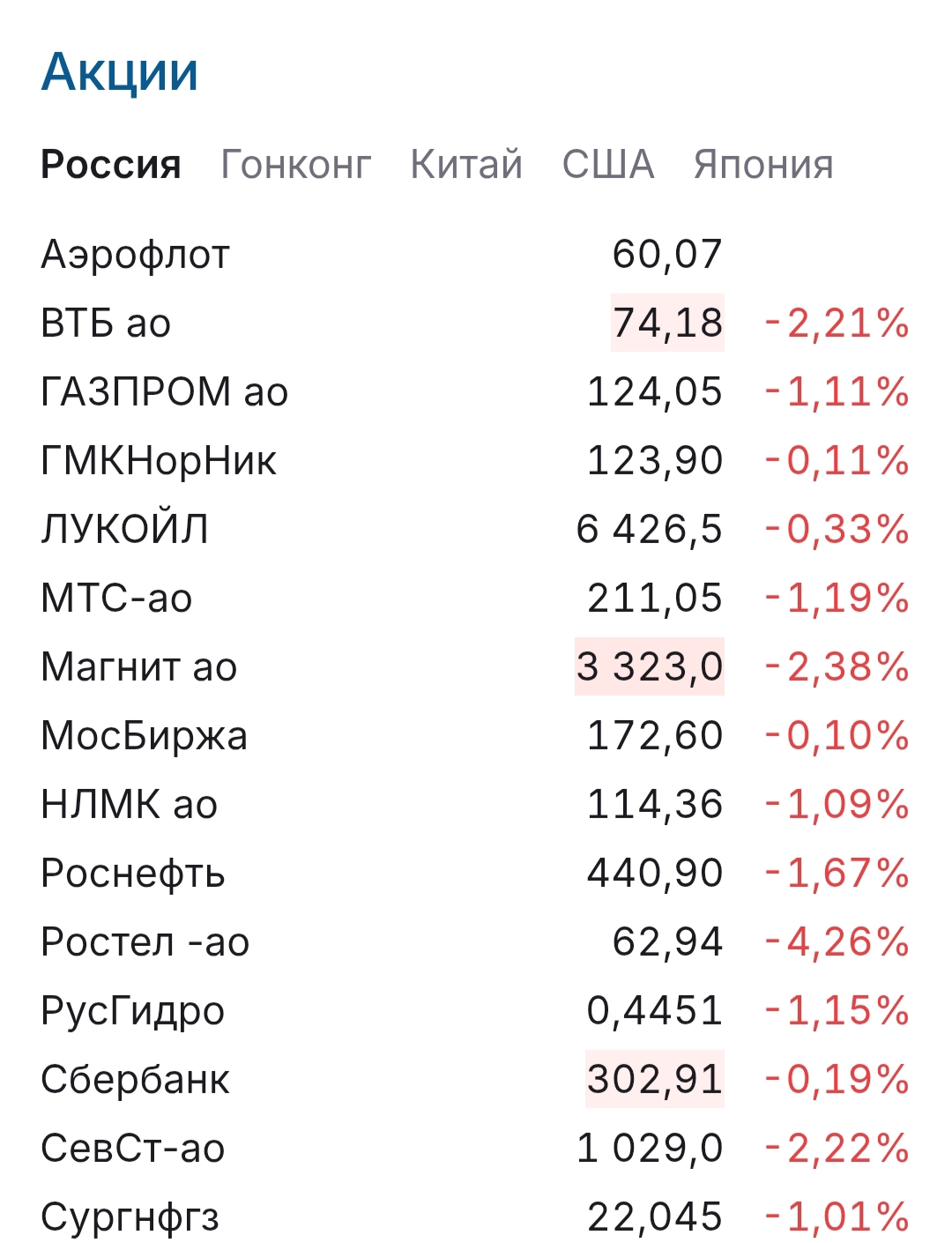Open the Аэрофлот stock link

pyautogui.click(x=136, y=255)
